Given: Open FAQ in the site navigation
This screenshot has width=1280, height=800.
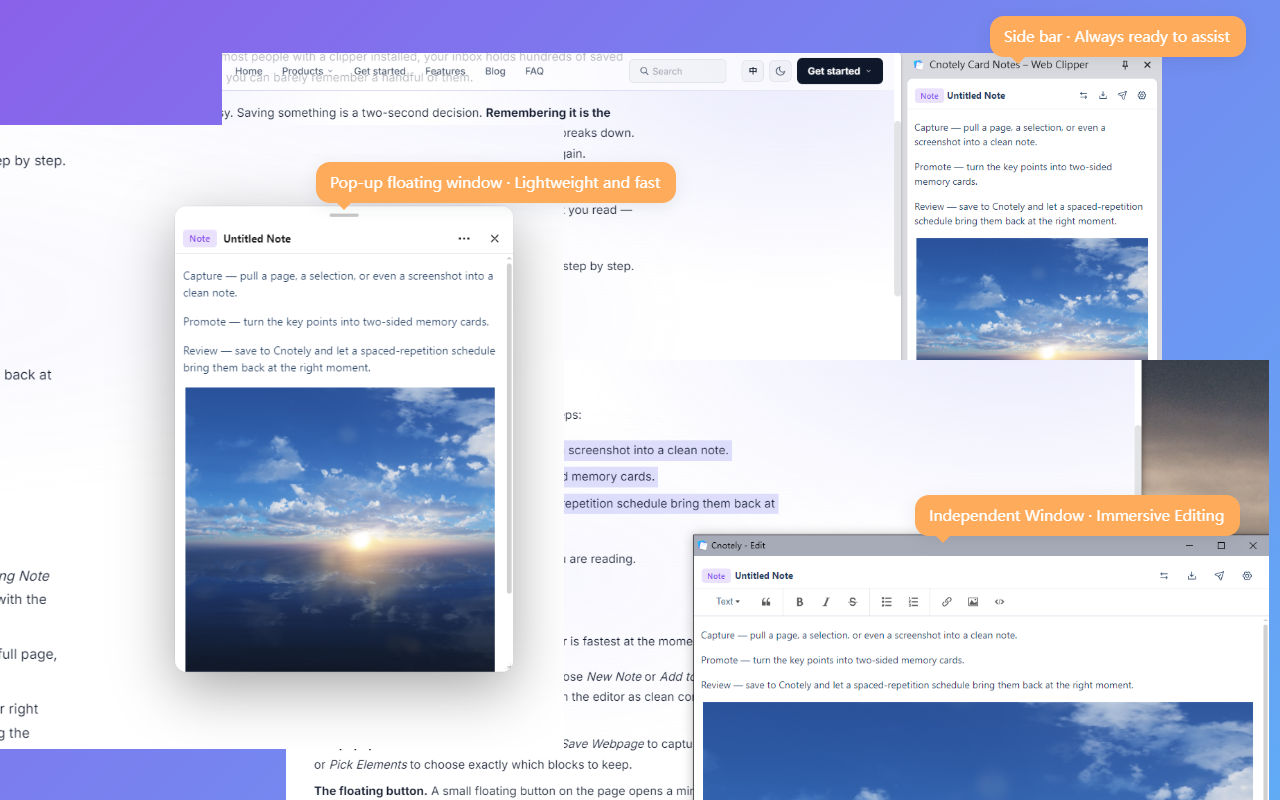Looking at the screenshot, I should (x=534, y=71).
